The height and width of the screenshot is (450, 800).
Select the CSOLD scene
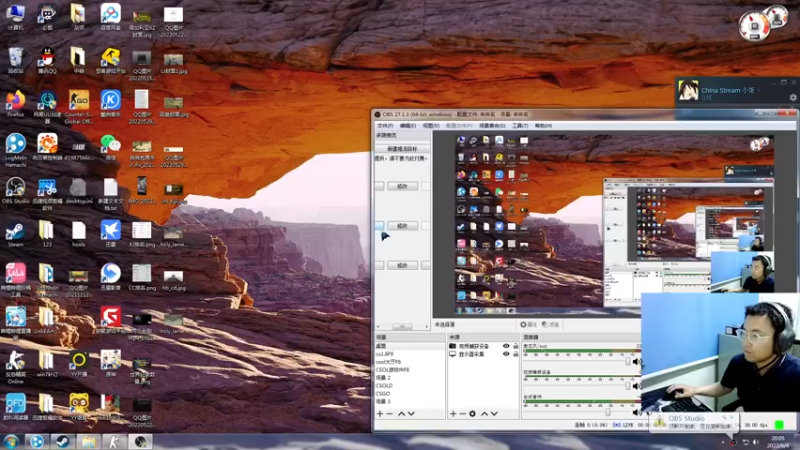[410, 386]
